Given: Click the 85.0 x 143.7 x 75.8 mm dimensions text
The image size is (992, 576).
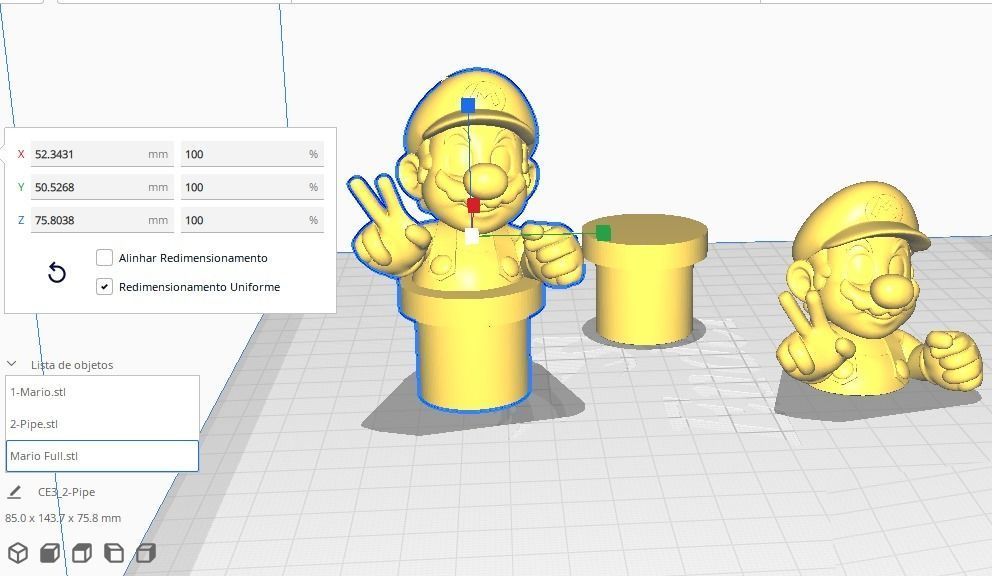Looking at the screenshot, I should pos(63,518).
